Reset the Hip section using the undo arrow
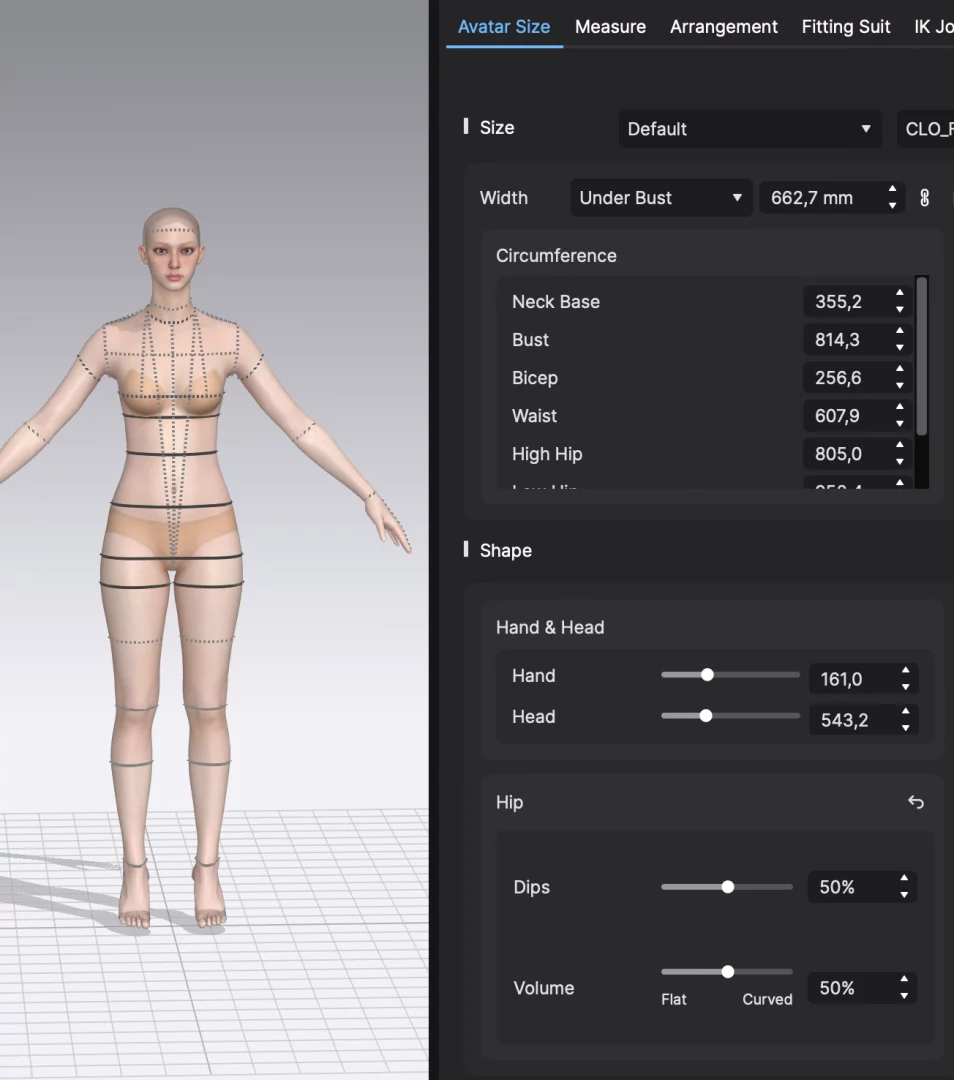Image resolution: width=954 pixels, height=1080 pixels. pyautogui.click(x=916, y=802)
